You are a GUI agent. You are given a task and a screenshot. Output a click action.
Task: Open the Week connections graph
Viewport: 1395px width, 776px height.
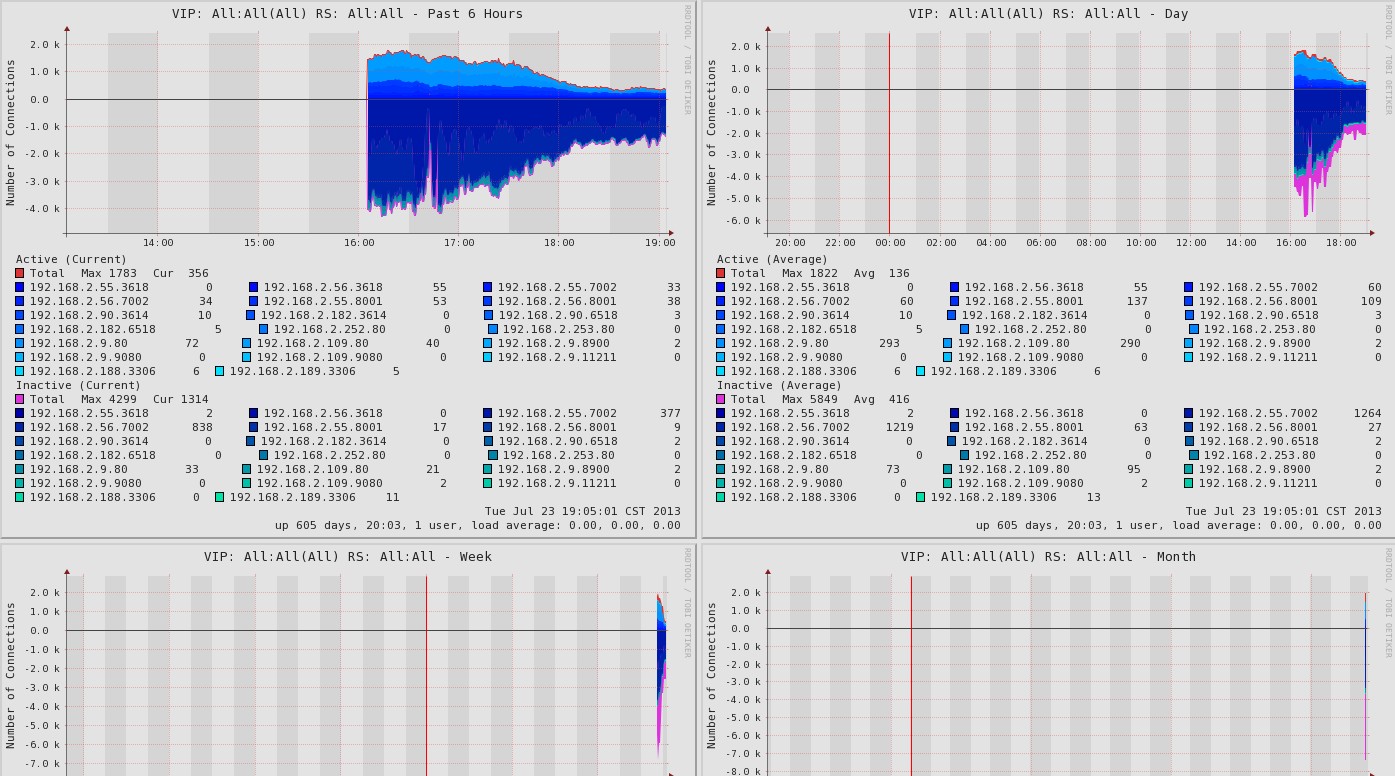click(x=366, y=670)
